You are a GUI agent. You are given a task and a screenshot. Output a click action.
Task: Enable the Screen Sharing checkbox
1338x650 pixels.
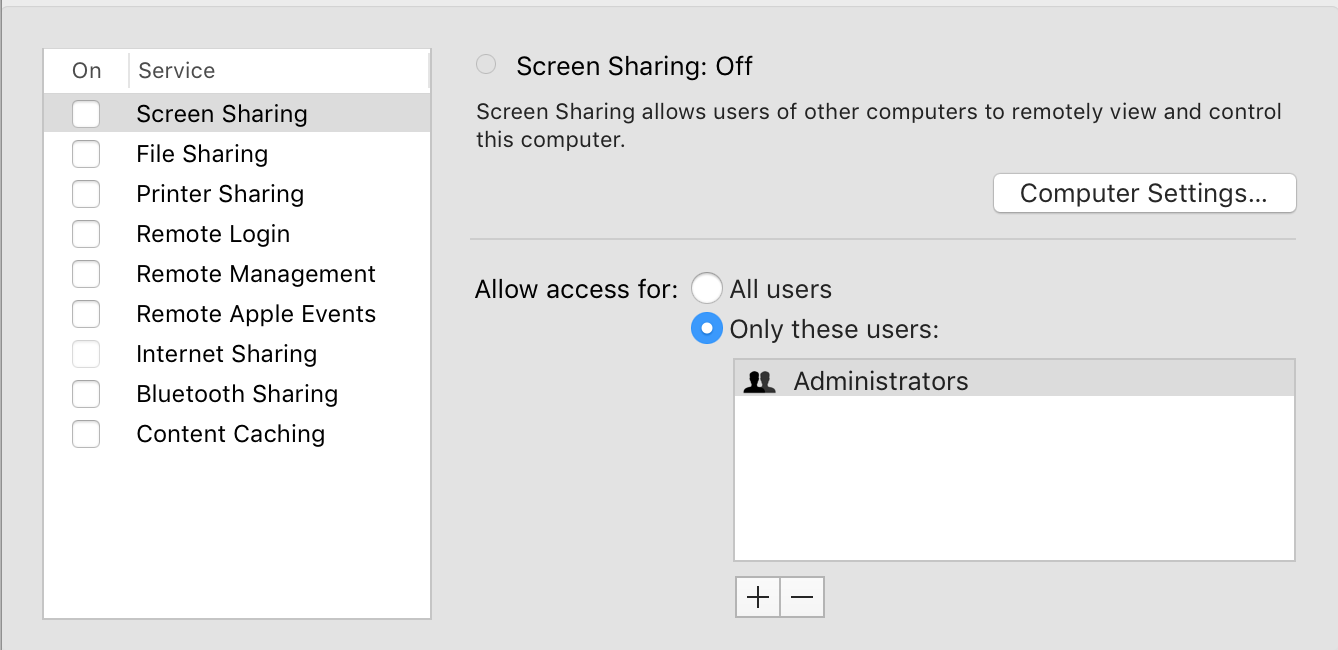pos(86,114)
